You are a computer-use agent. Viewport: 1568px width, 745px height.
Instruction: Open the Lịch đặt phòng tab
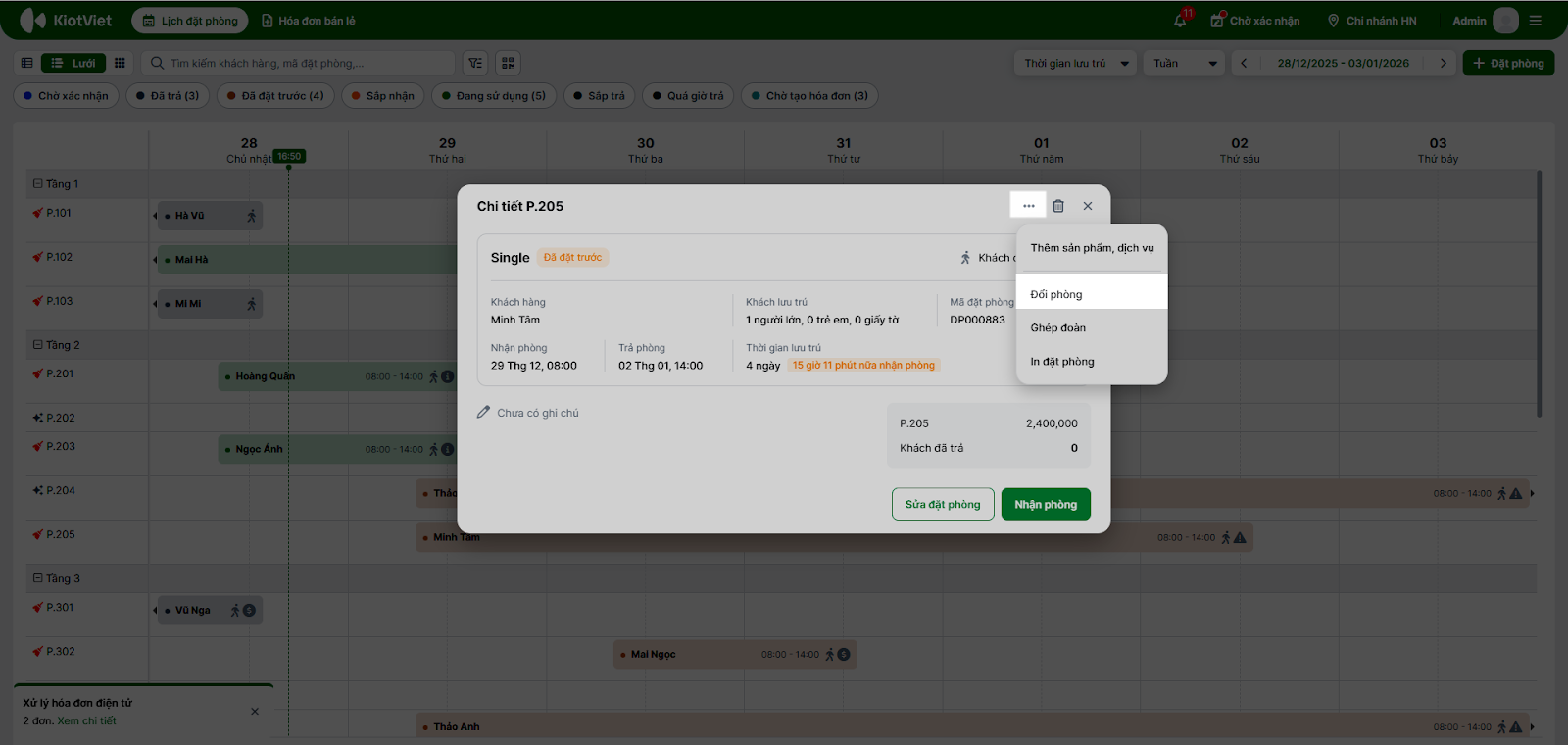(x=190, y=21)
